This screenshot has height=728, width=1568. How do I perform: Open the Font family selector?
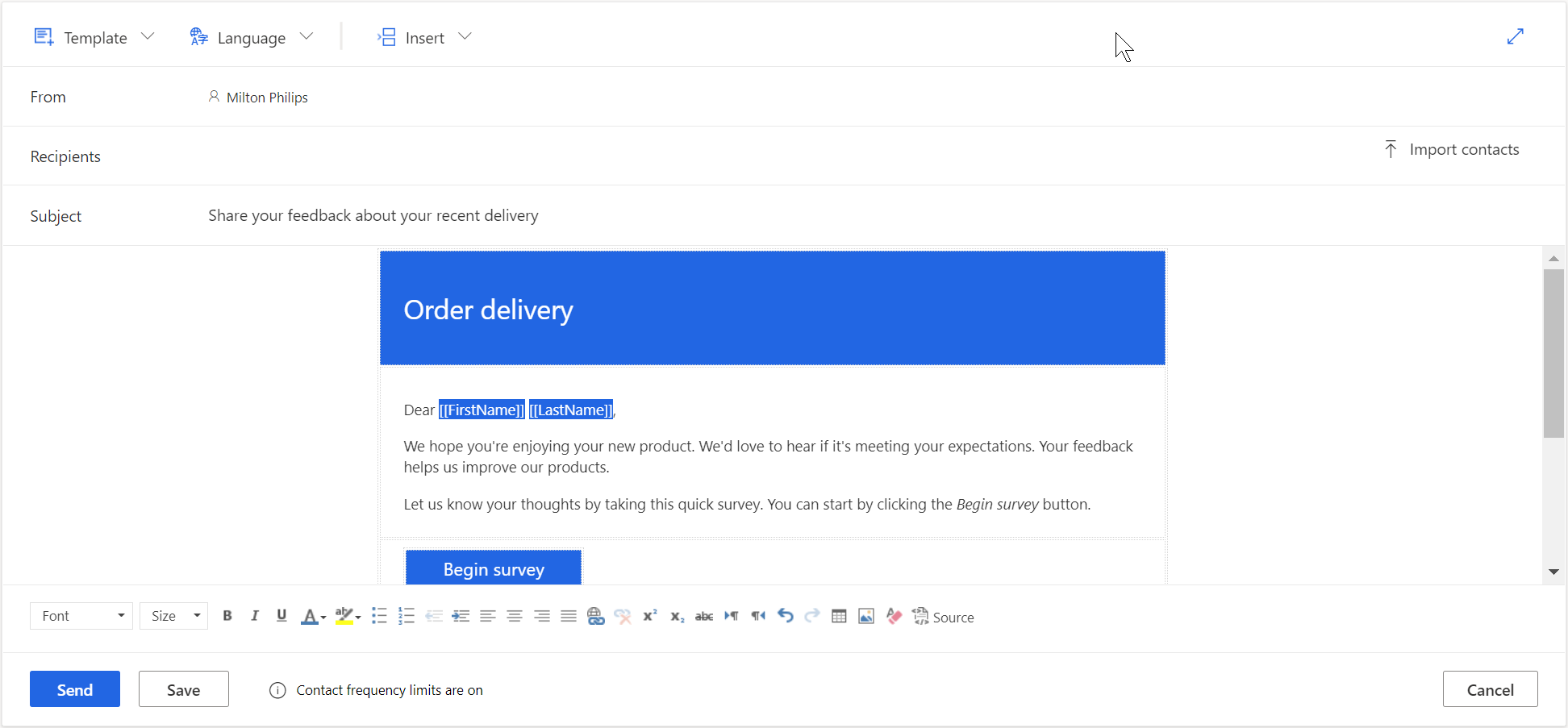pos(81,615)
